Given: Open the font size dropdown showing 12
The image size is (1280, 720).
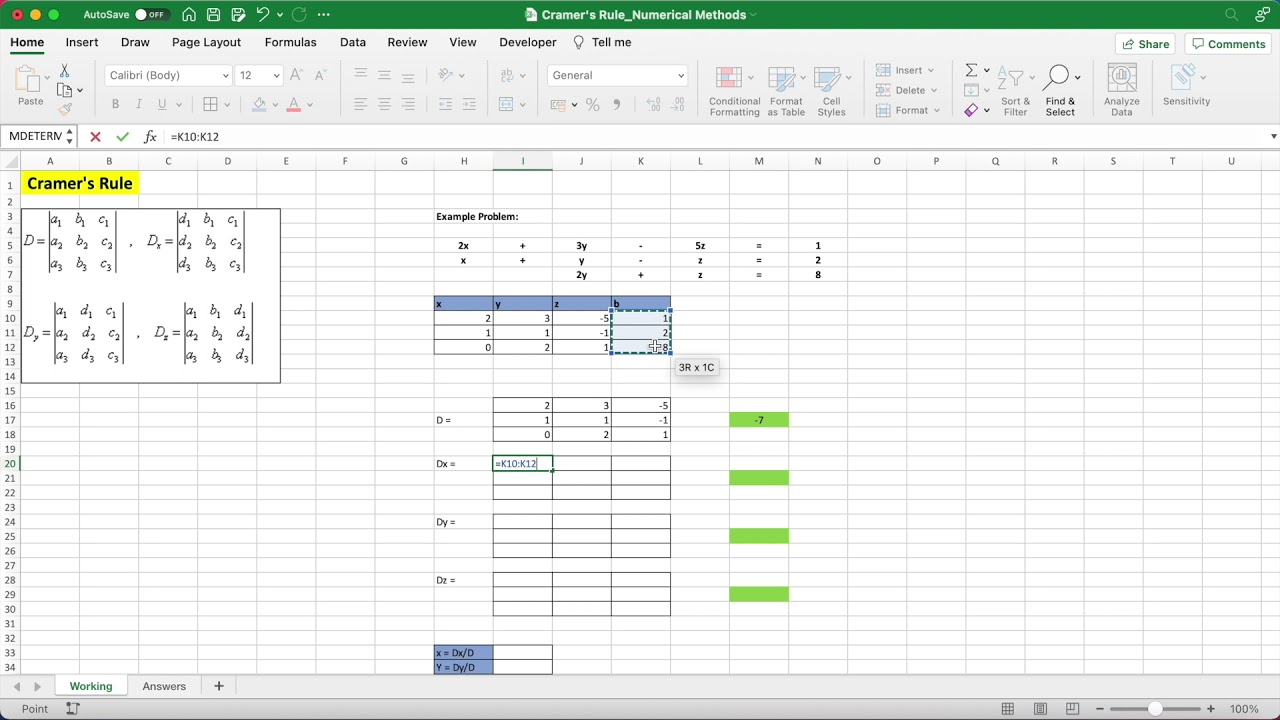Looking at the screenshot, I should click(259, 75).
